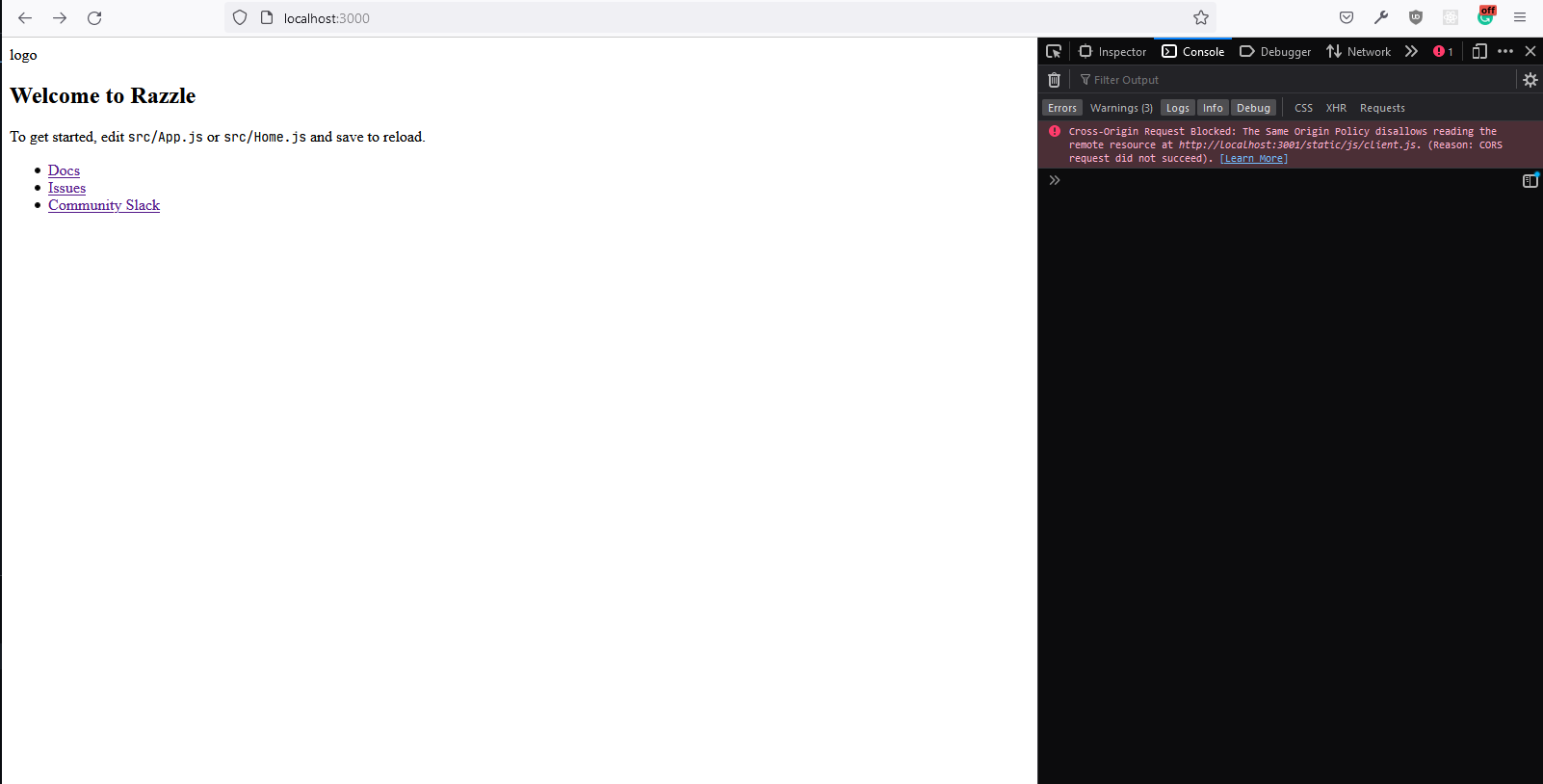Switch to multi-line editor mode

tap(1530, 180)
